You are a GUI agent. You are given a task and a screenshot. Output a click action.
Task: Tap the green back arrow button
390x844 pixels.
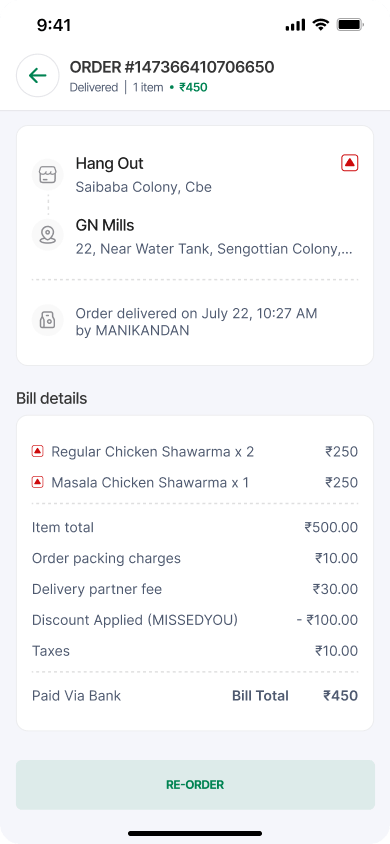pyautogui.click(x=38, y=76)
